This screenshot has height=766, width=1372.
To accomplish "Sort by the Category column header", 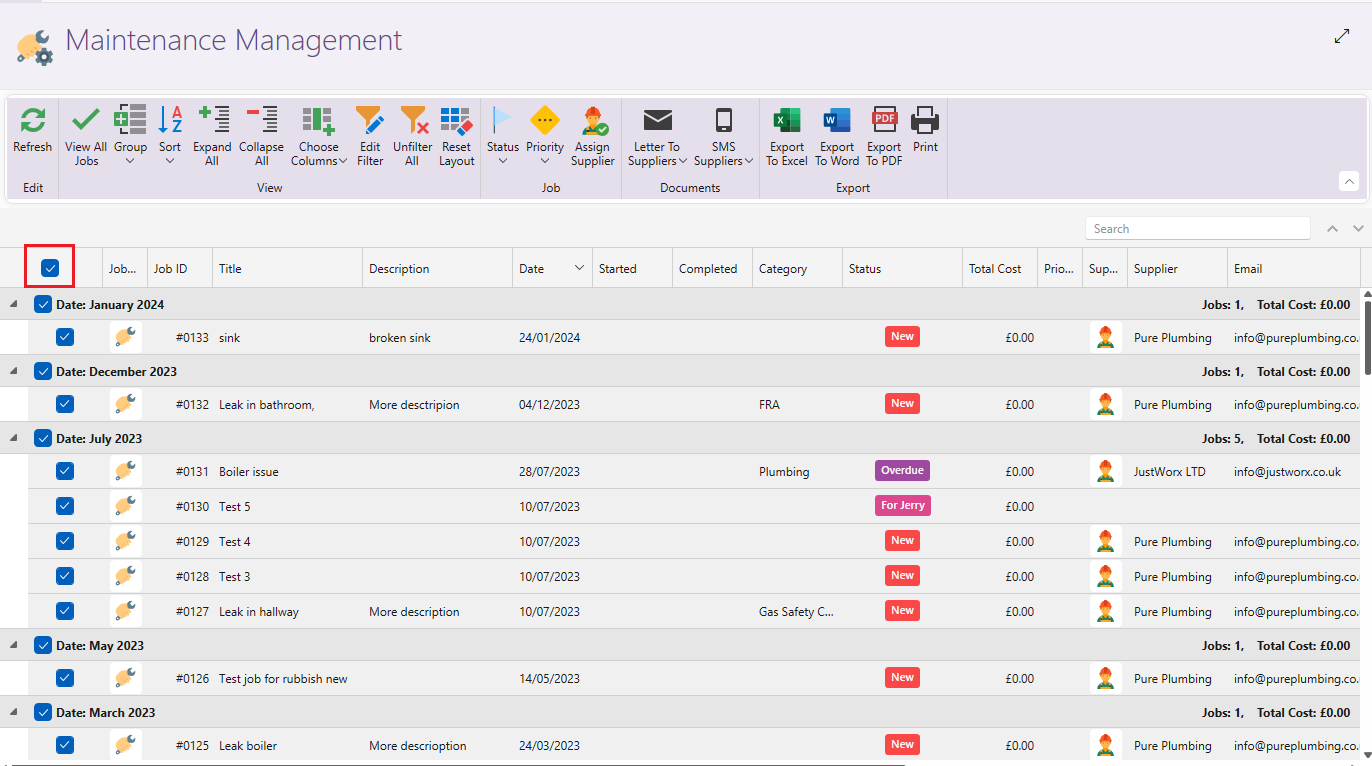I will tap(798, 268).
